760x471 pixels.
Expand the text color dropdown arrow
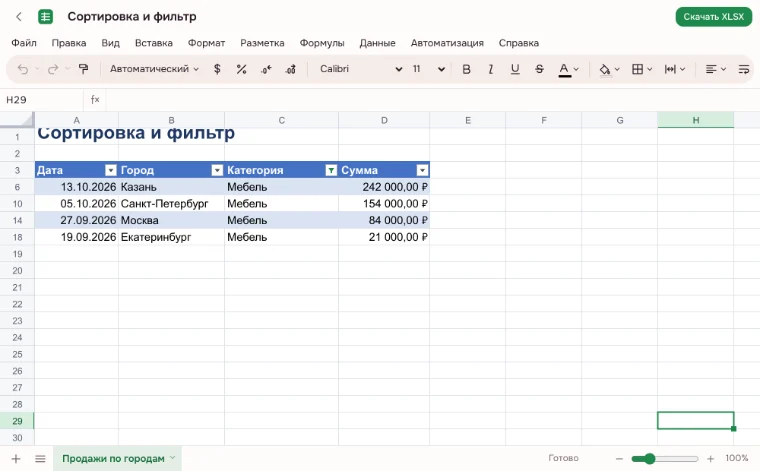click(576, 69)
